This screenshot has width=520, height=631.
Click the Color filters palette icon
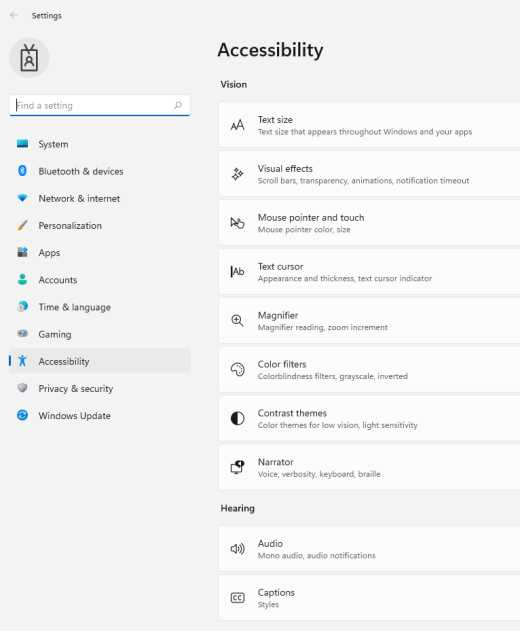point(237,369)
